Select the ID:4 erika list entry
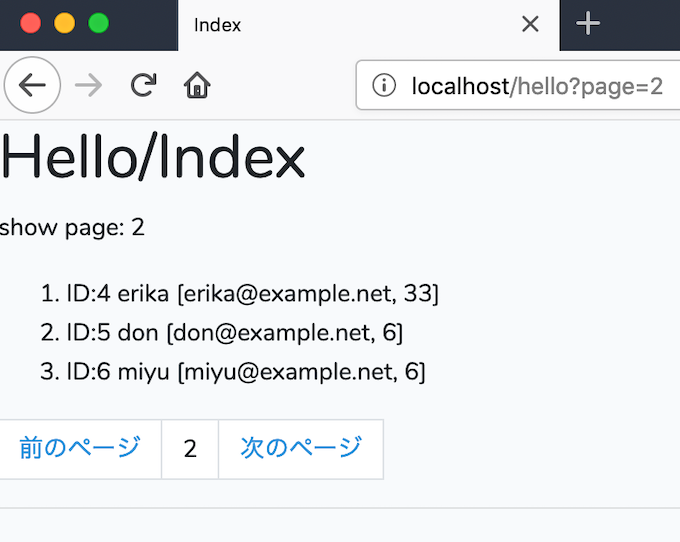680x542 pixels. 252,294
